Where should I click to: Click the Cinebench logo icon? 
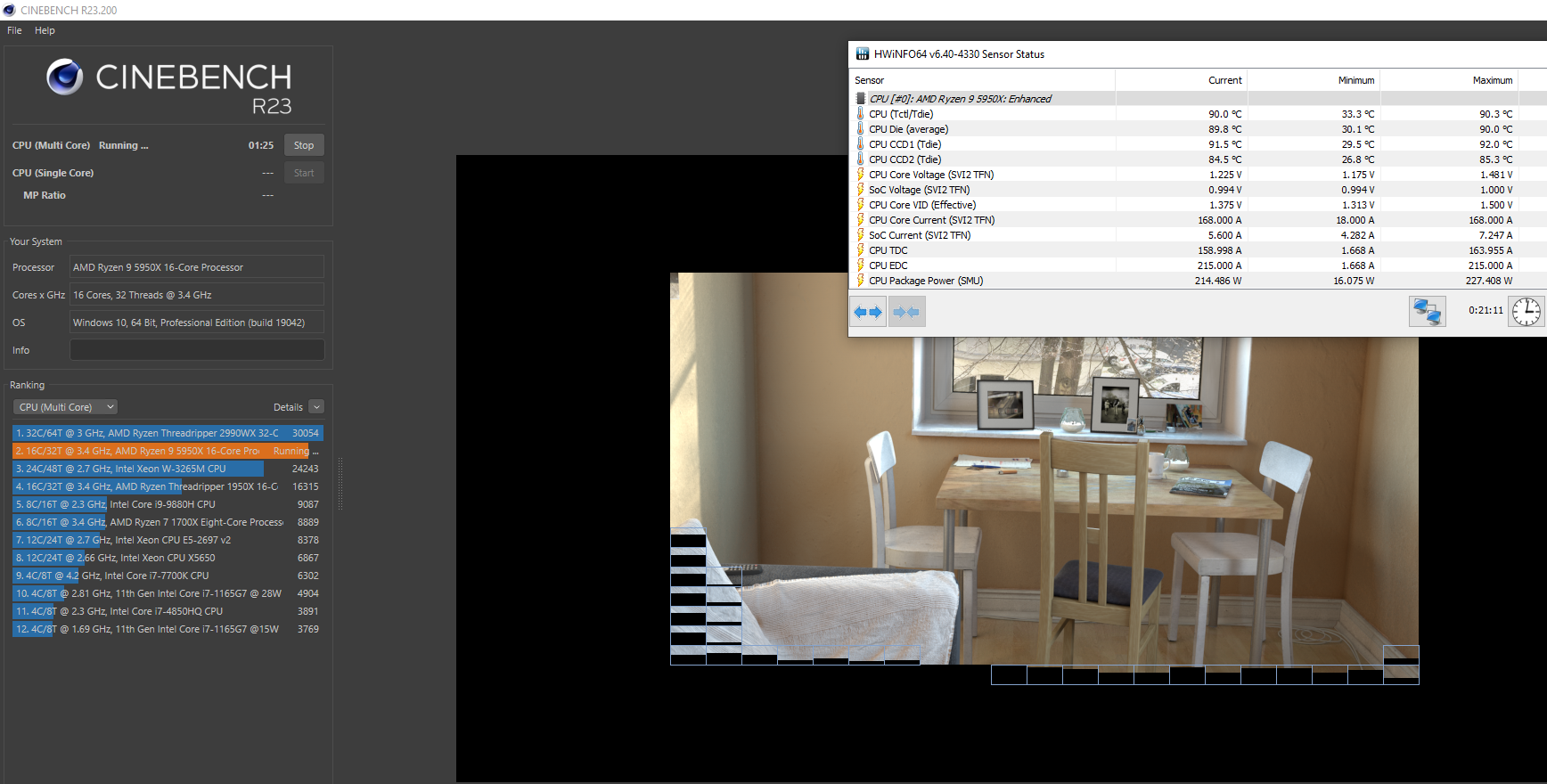[x=64, y=78]
